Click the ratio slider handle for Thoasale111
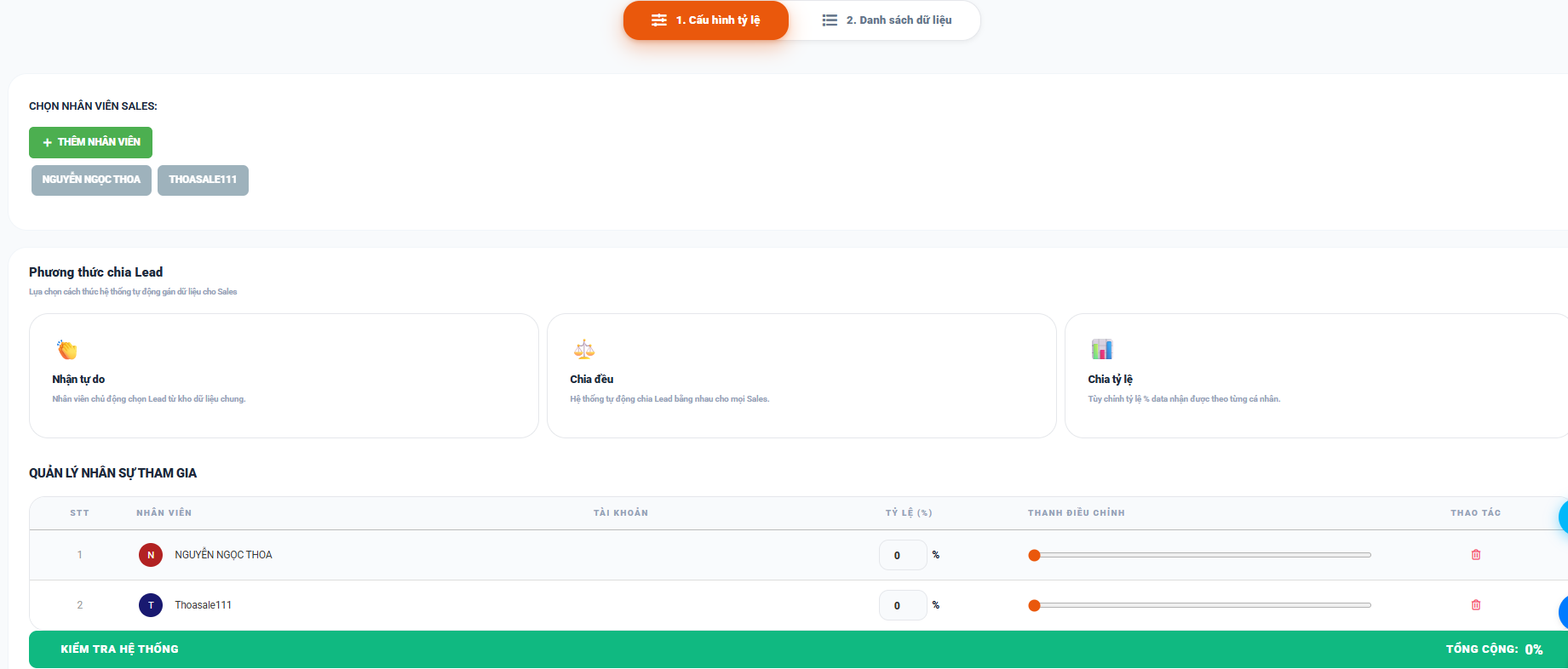 [1034, 605]
